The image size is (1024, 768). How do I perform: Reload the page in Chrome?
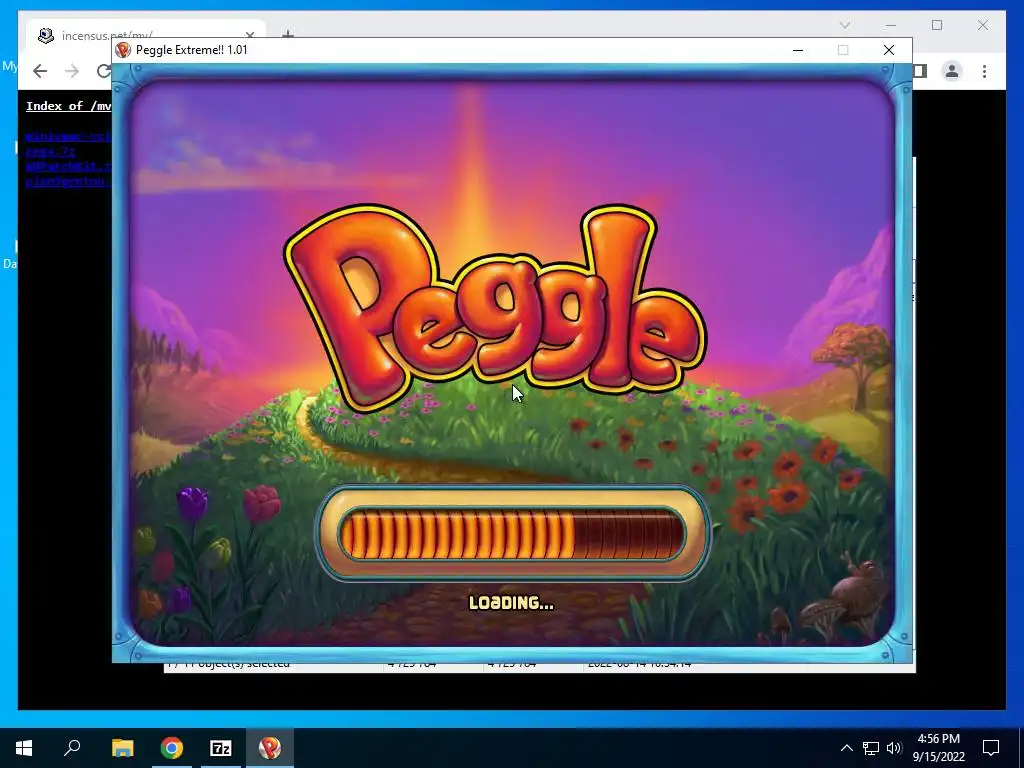[x=103, y=71]
